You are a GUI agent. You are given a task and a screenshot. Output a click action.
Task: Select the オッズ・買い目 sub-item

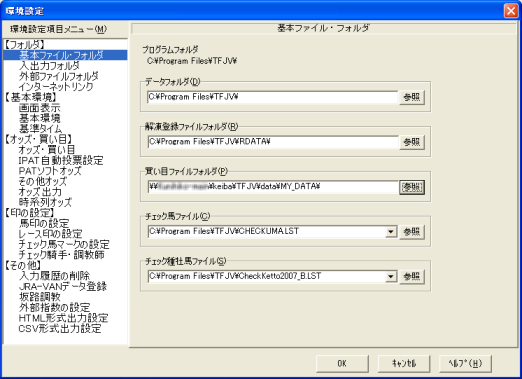[x=47, y=150]
